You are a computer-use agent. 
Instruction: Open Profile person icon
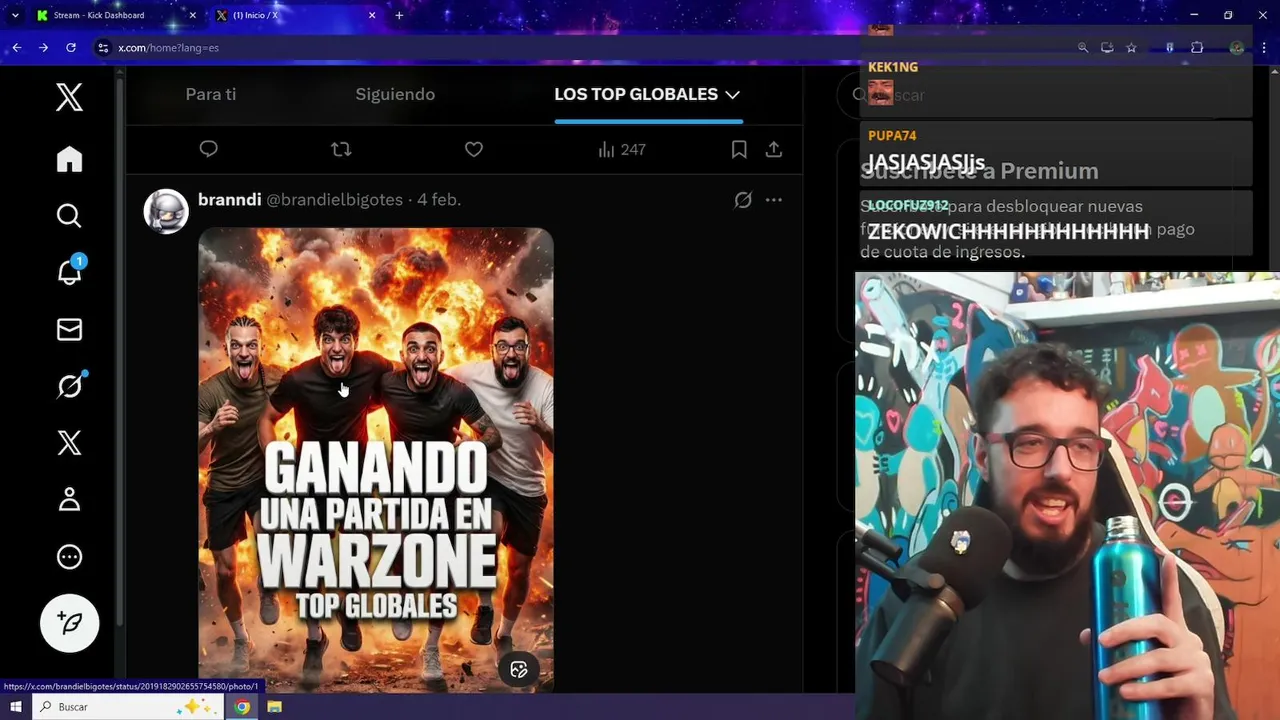click(x=69, y=499)
